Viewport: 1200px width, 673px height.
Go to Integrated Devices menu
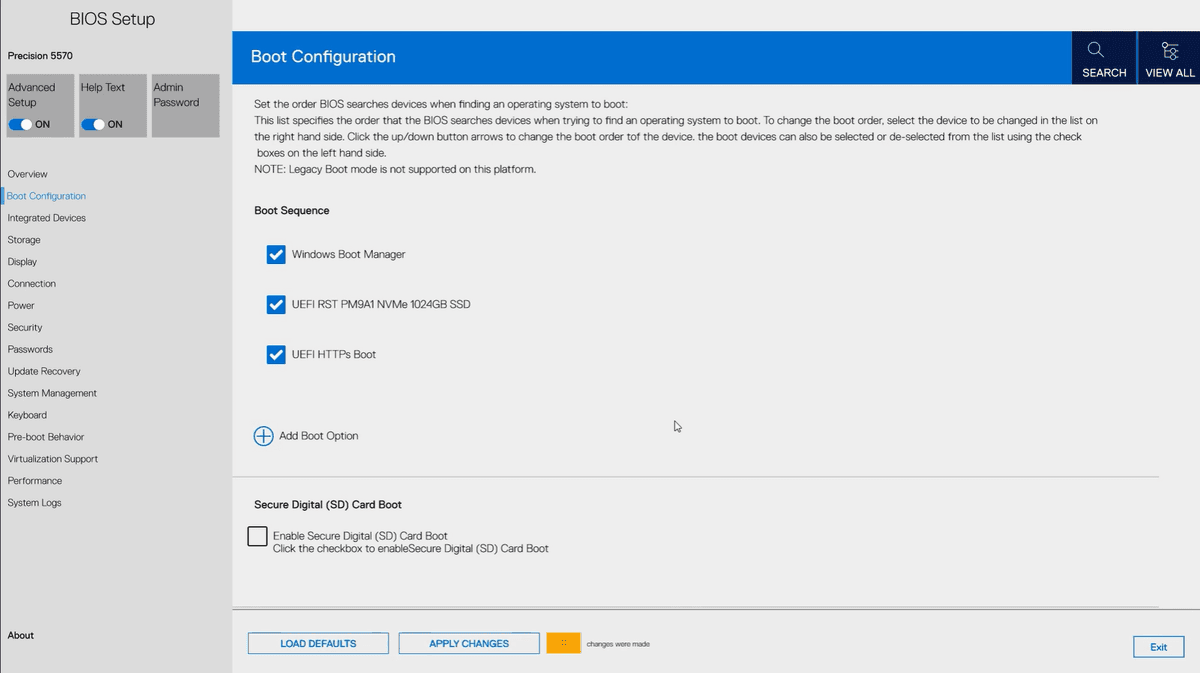pyautogui.click(x=47, y=218)
